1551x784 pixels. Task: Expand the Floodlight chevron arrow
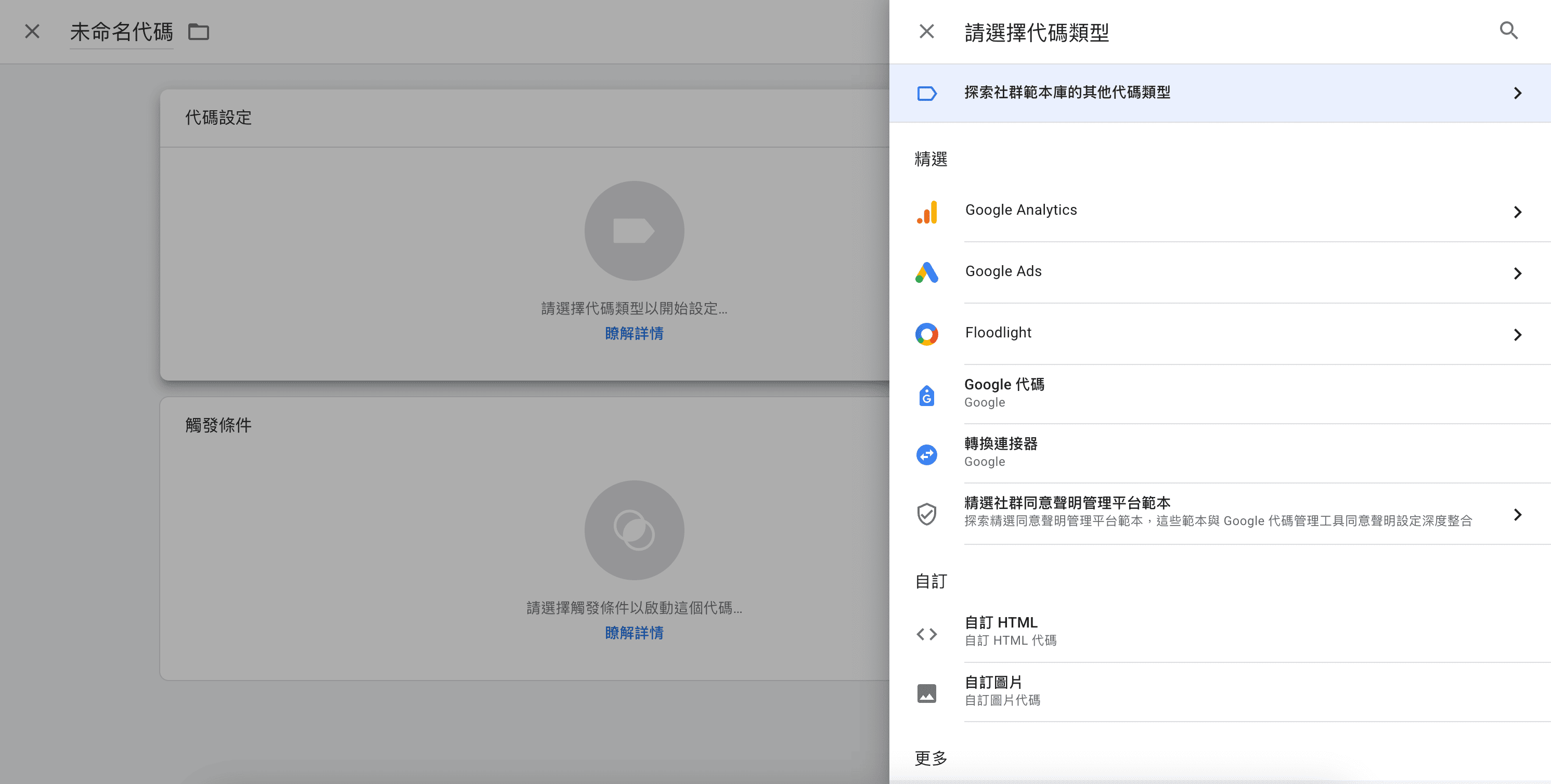pyautogui.click(x=1517, y=334)
